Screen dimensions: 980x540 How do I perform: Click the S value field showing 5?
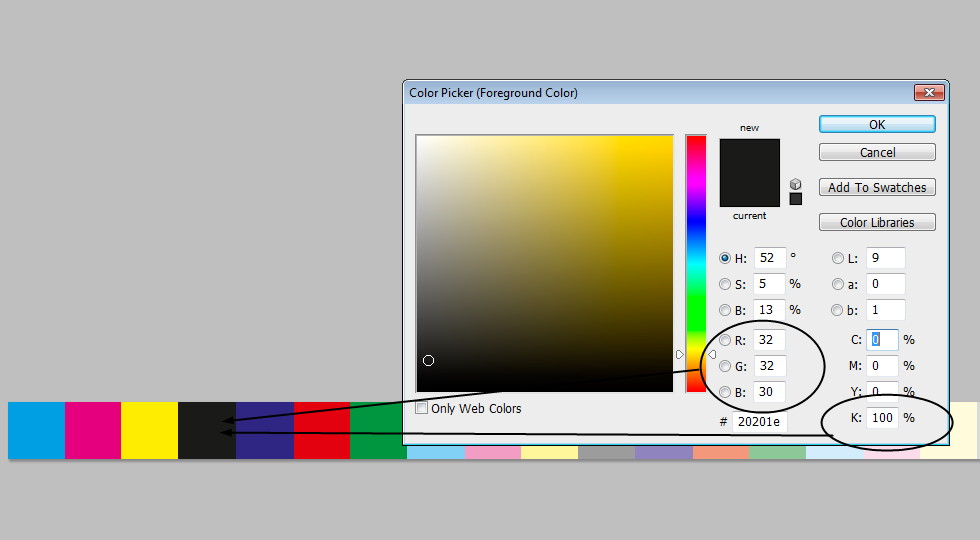pyautogui.click(x=769, y=284)
